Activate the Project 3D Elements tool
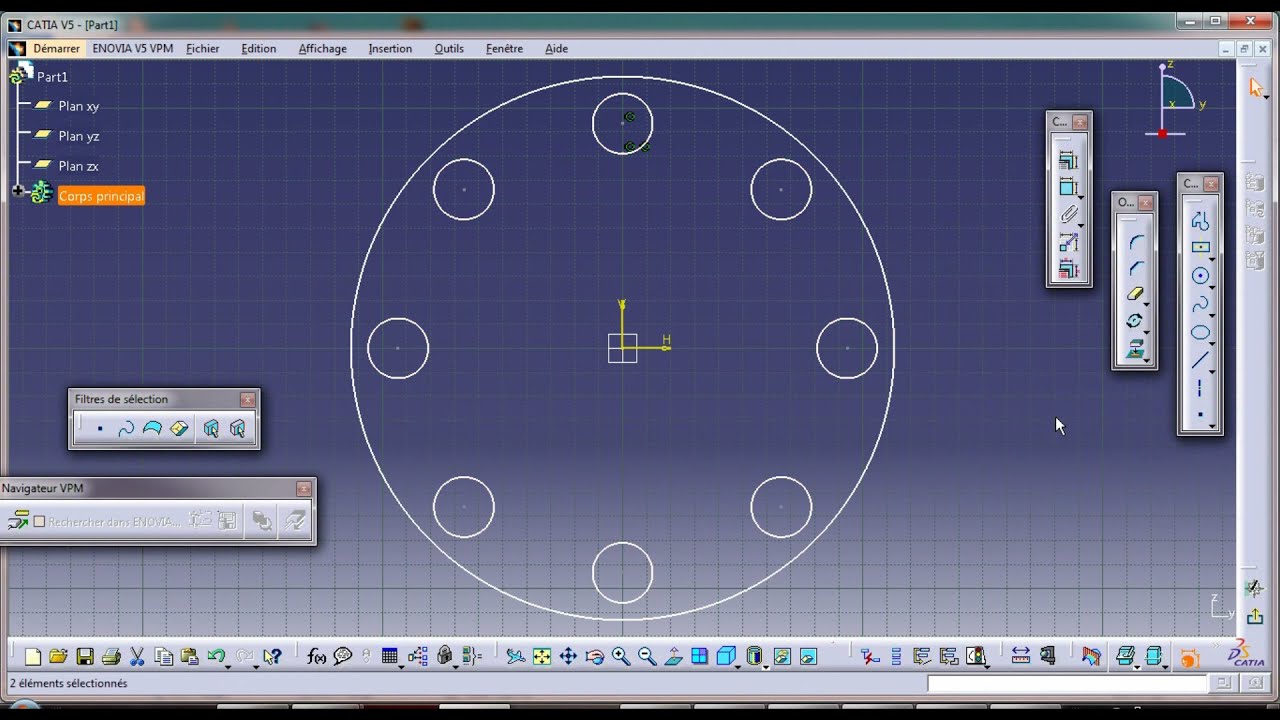 pos(1135,349)
